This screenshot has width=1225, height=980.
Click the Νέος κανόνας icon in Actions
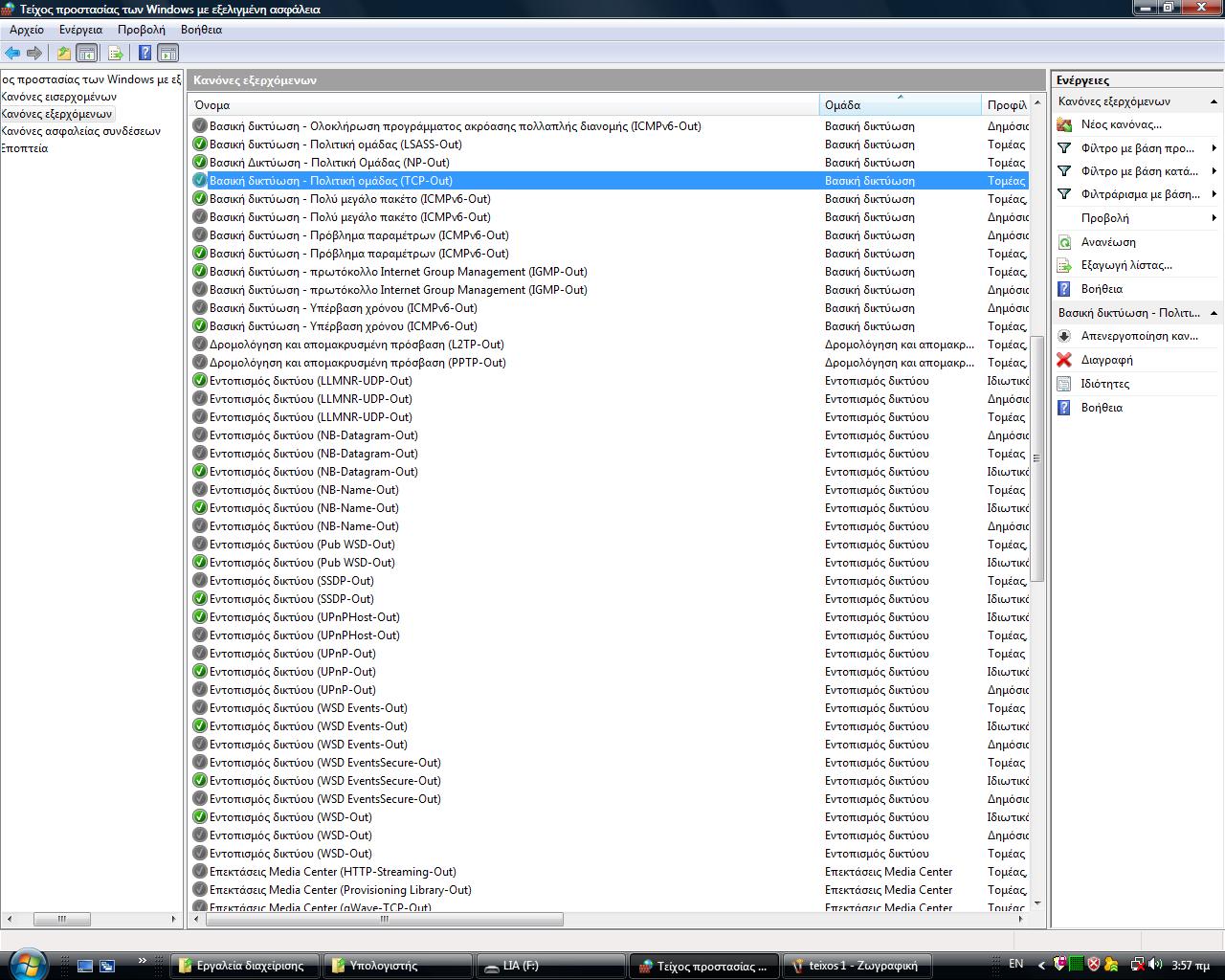[1064, 124]
